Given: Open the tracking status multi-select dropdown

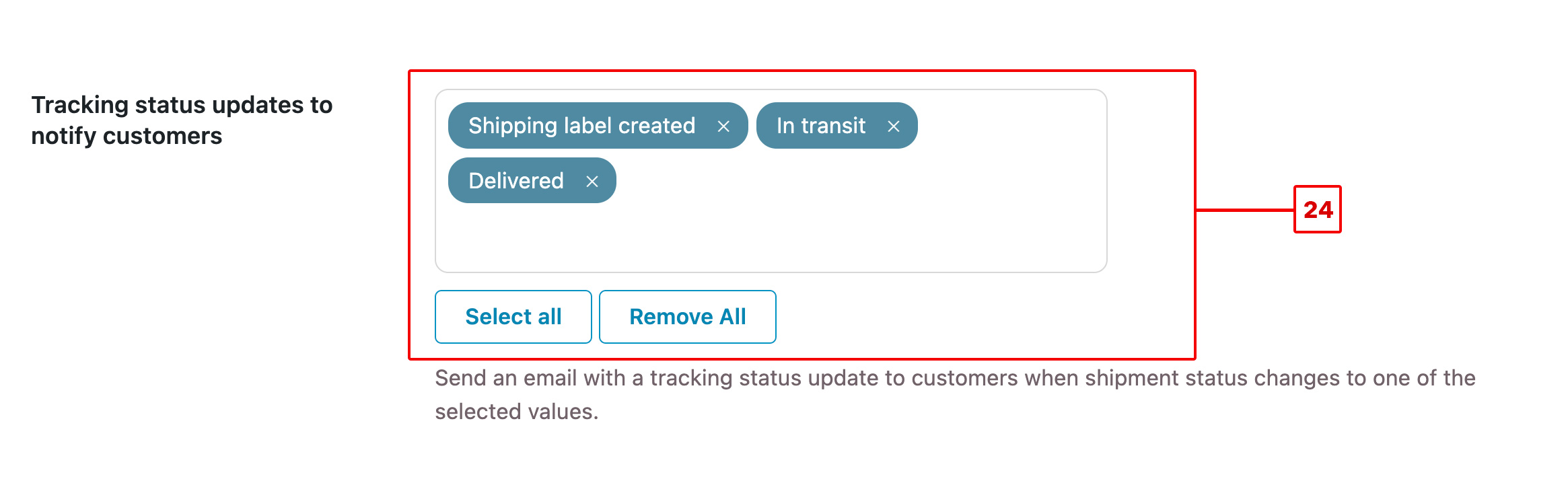Looking at the screenshot, I should coord(771,181).
